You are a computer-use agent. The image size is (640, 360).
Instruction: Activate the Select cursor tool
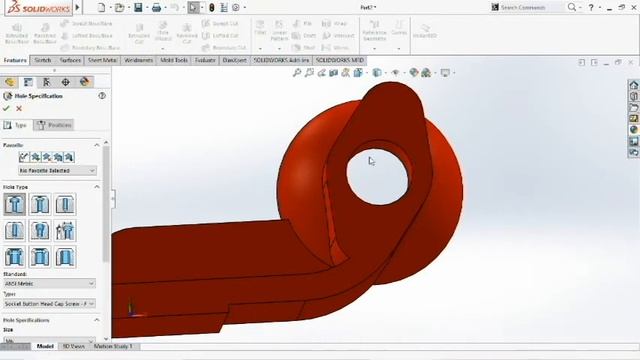193,7
